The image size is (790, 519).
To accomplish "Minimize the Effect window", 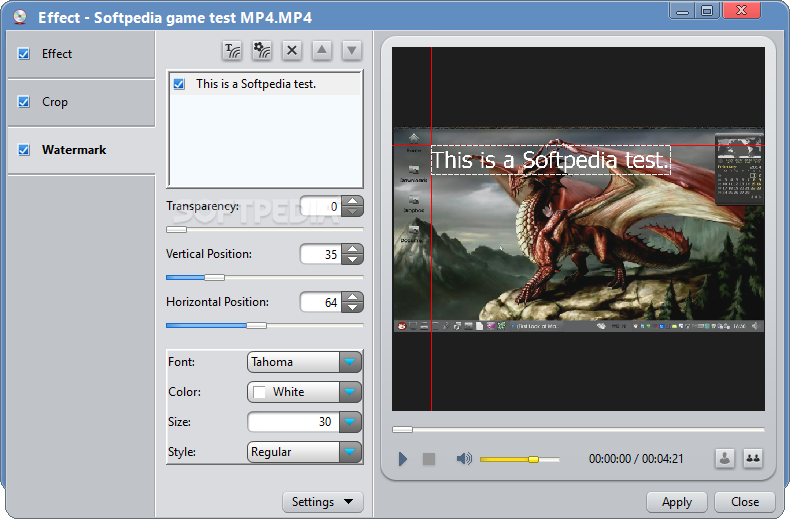I will pos(682,11).
